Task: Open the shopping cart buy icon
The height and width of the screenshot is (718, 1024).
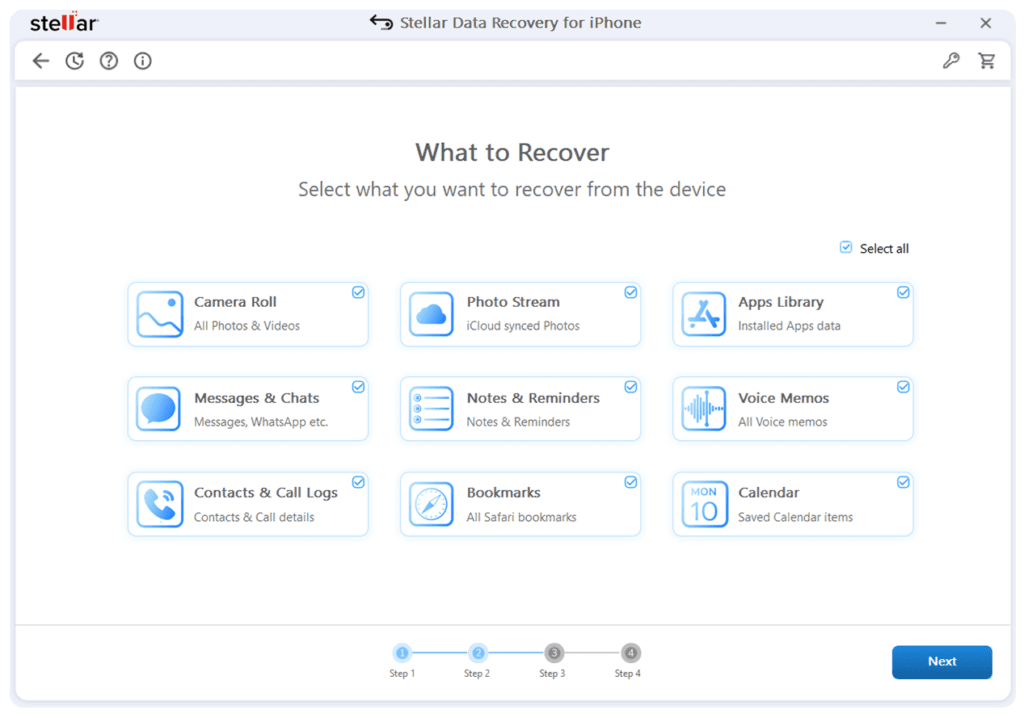Action: (986, 61)
